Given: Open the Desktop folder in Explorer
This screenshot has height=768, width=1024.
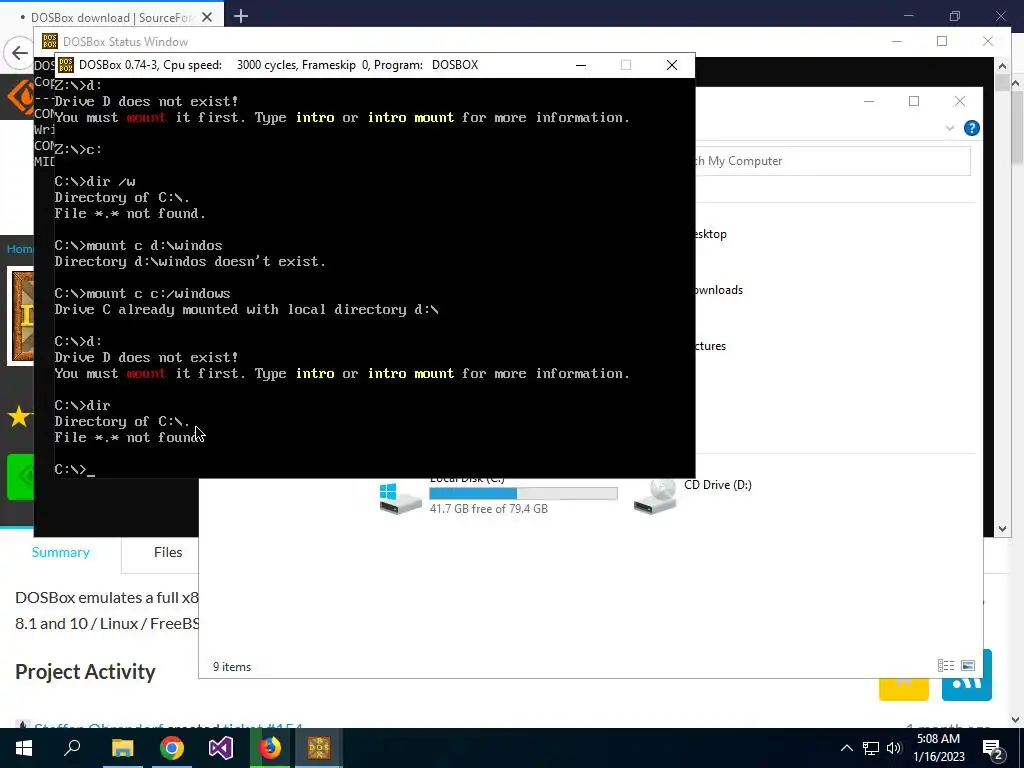Looking at the screenshot, I should (x=711, y=234).
